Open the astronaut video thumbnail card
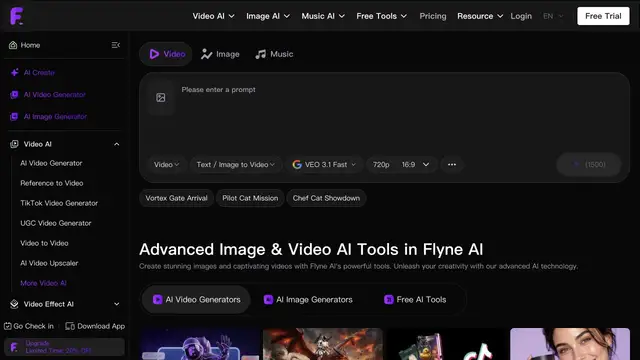 coord(200,344)
